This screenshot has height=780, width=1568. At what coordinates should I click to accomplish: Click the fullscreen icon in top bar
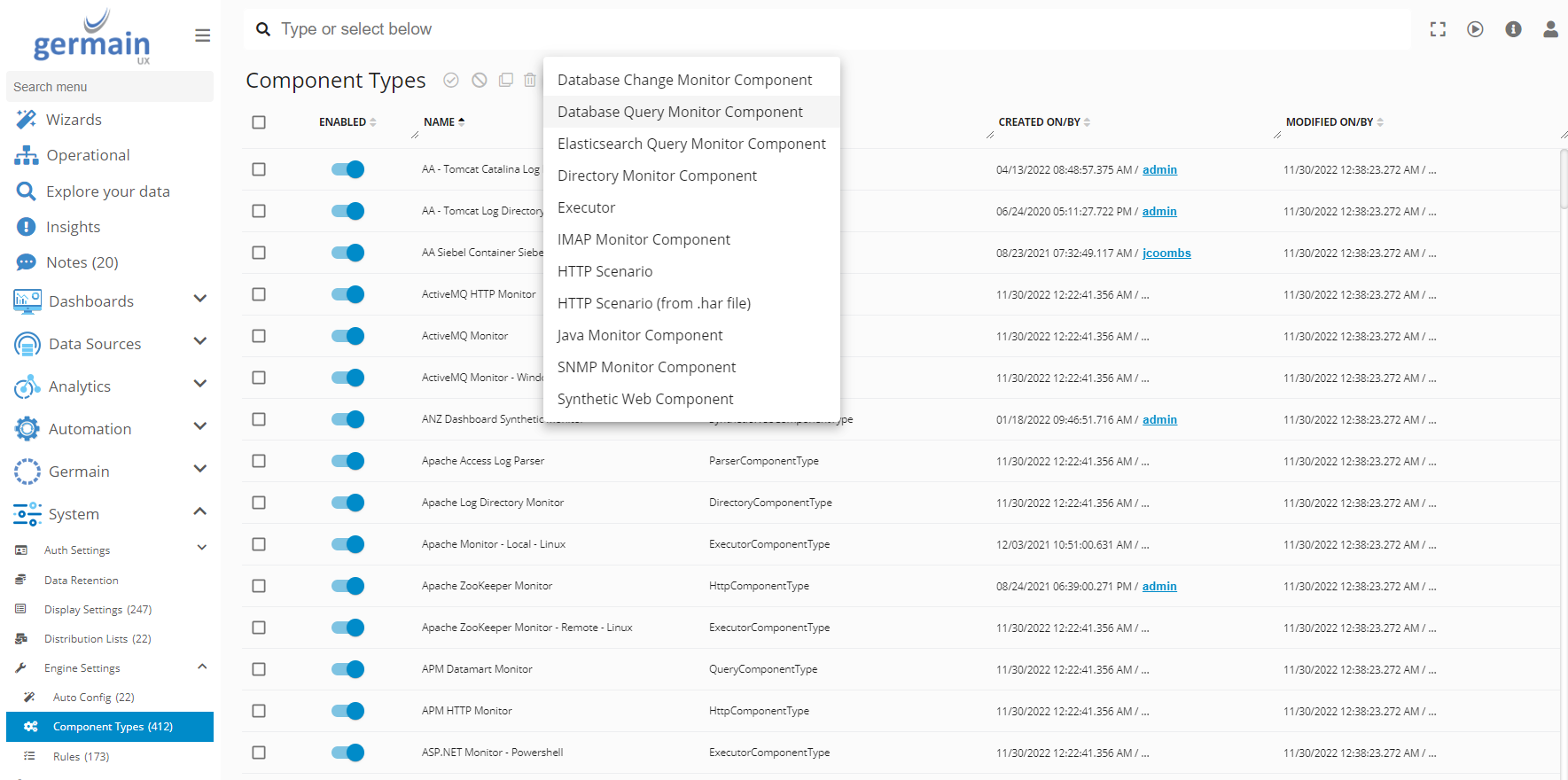coord(1438,29)
